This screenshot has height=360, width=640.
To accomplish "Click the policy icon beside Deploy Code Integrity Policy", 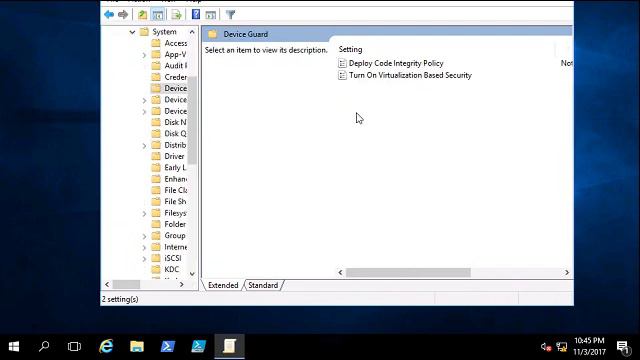I will click(x=342, y=63).
